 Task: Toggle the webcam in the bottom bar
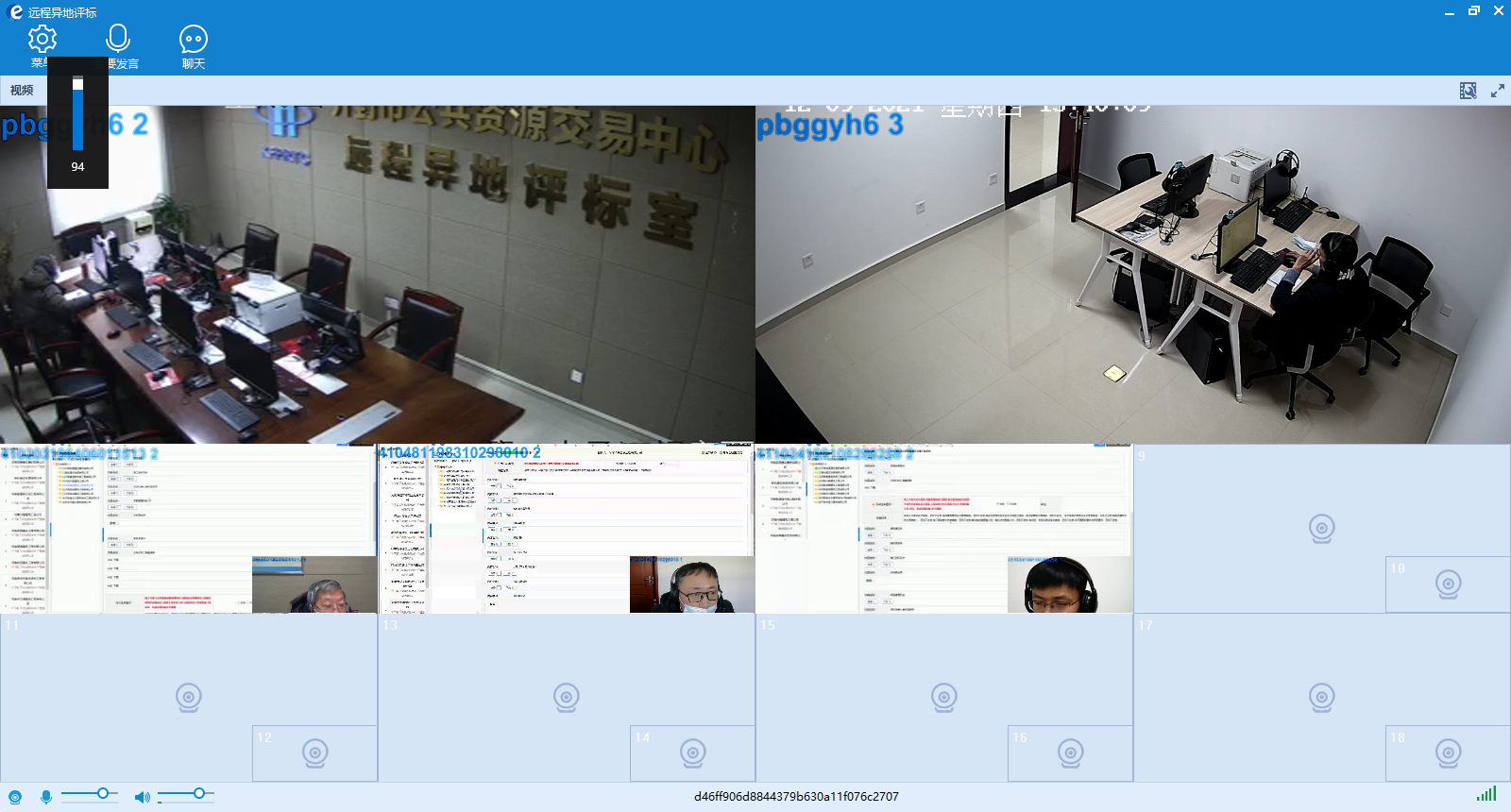15,797
